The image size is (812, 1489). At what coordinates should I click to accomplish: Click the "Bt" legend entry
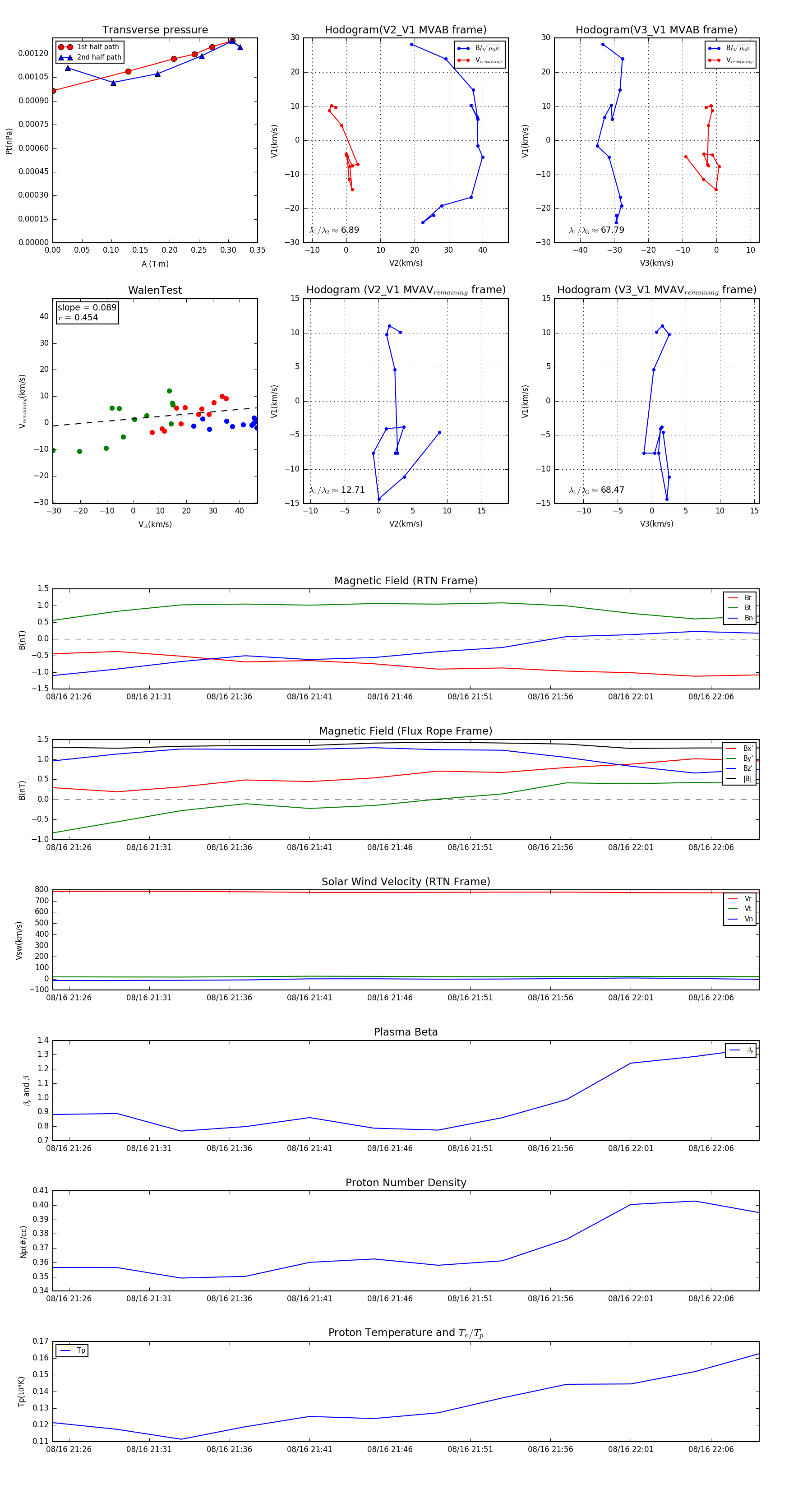[x=740, y=607]
